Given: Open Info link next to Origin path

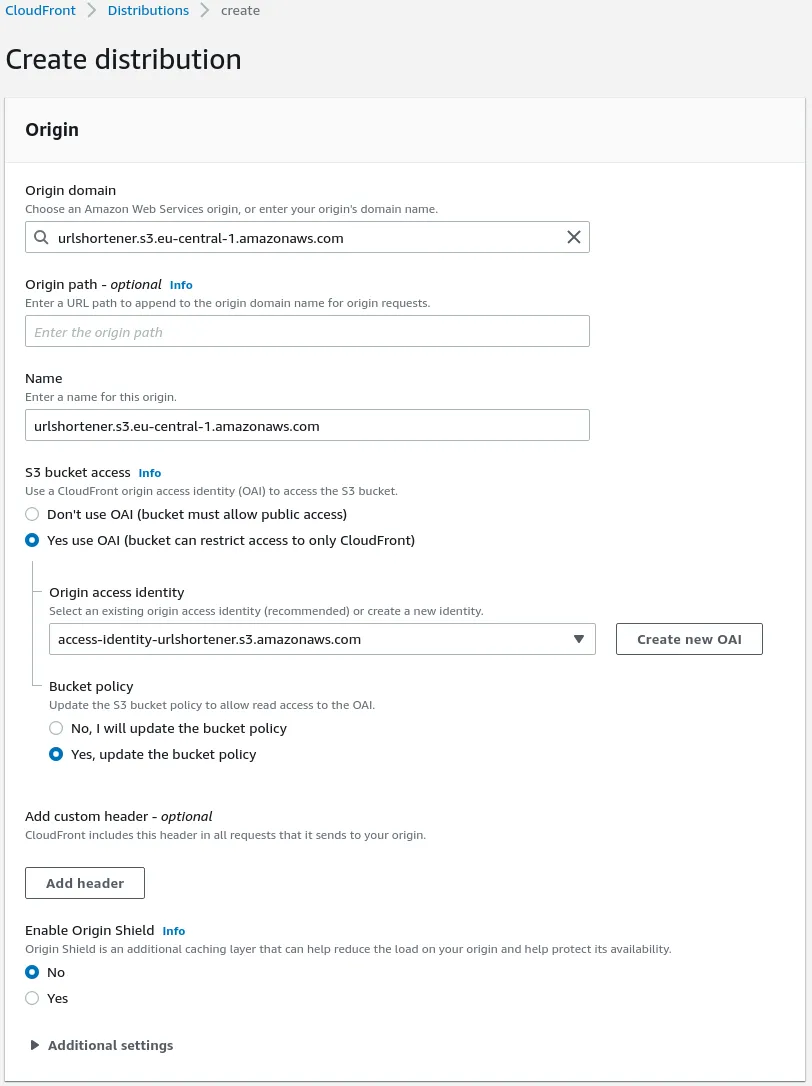Looking at the screenshot, I should (x=181, y=285).
